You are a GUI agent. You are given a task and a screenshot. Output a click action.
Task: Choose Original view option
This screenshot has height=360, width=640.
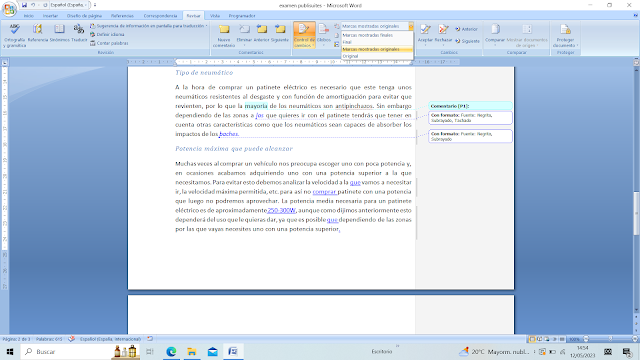point(377,56)
